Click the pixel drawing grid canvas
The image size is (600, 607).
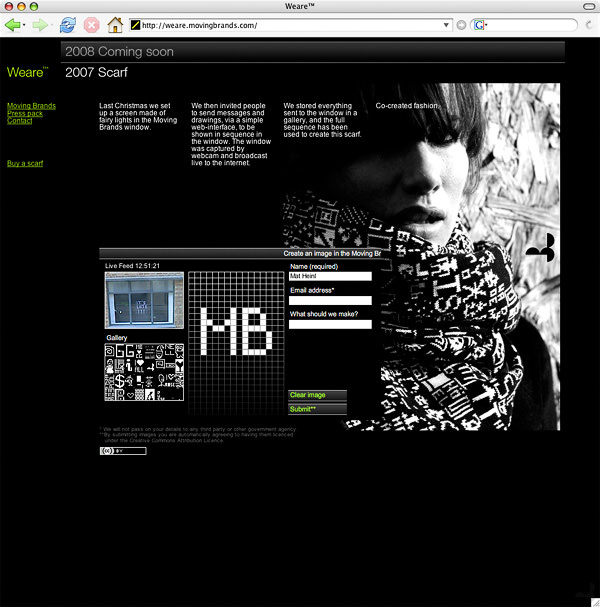(236, 343)
